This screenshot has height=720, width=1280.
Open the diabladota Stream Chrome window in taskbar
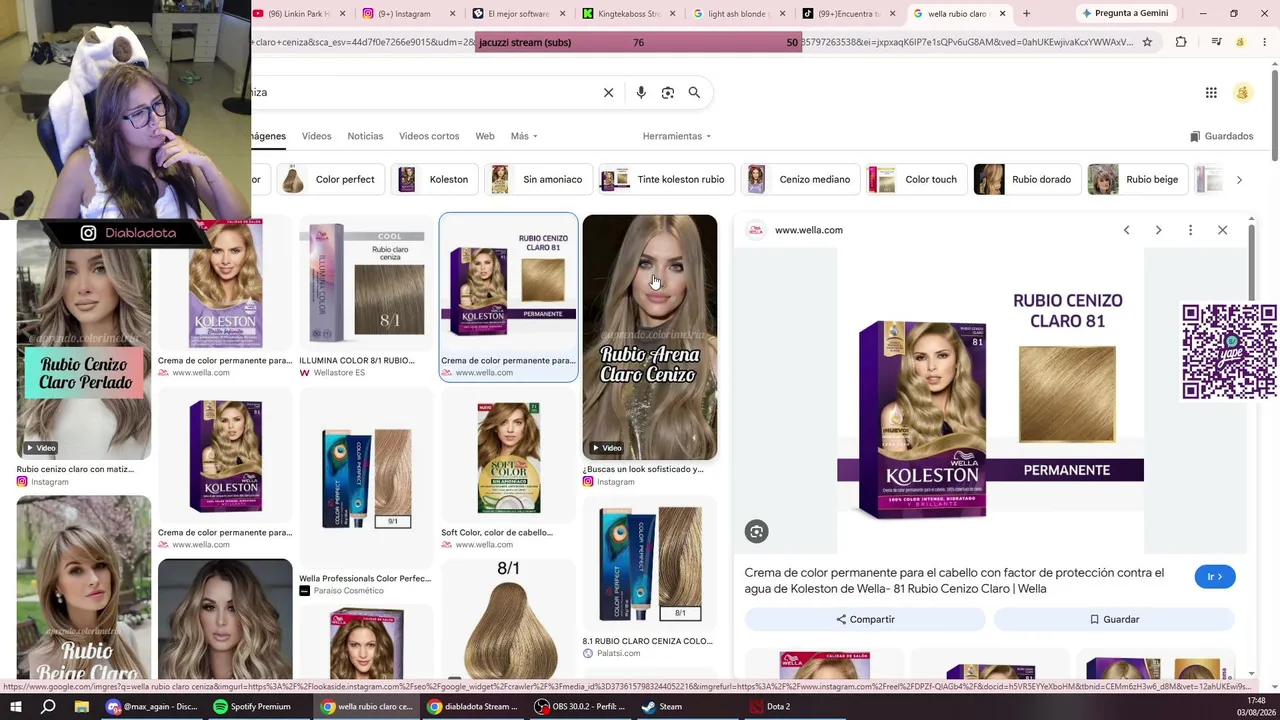(x=473, y=707)
